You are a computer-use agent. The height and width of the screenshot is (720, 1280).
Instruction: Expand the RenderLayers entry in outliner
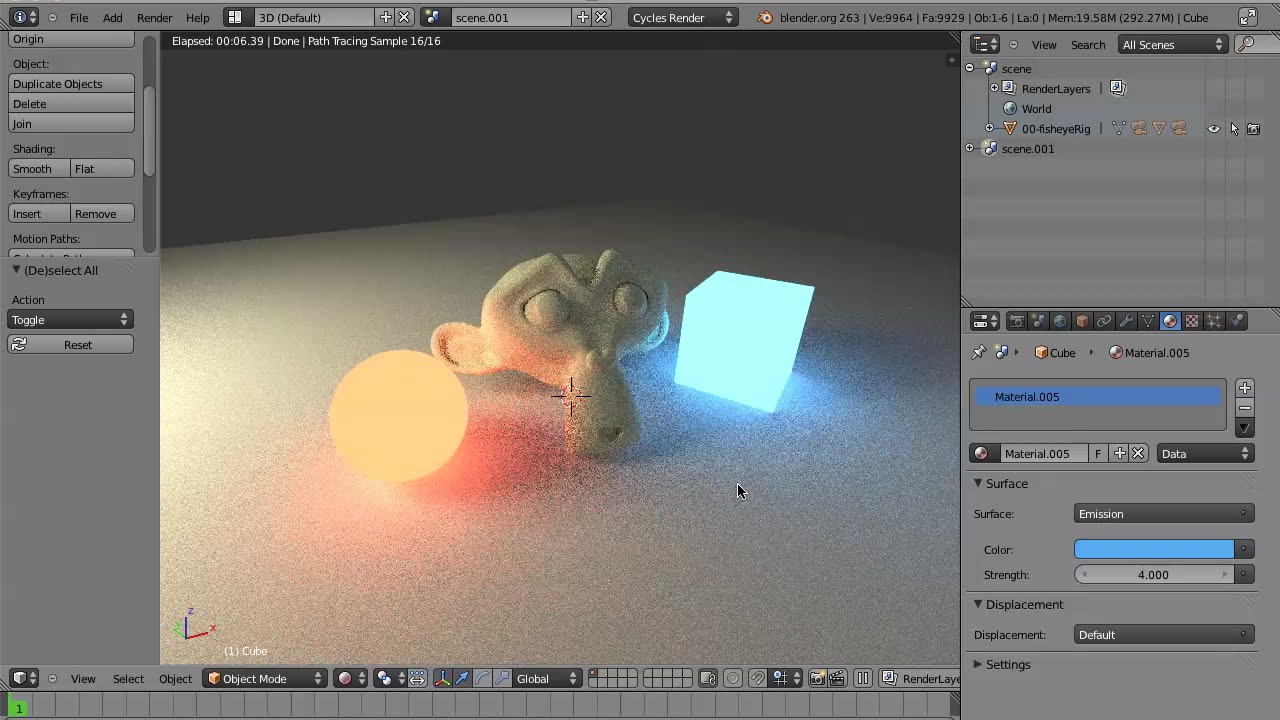tap(994, 88)
